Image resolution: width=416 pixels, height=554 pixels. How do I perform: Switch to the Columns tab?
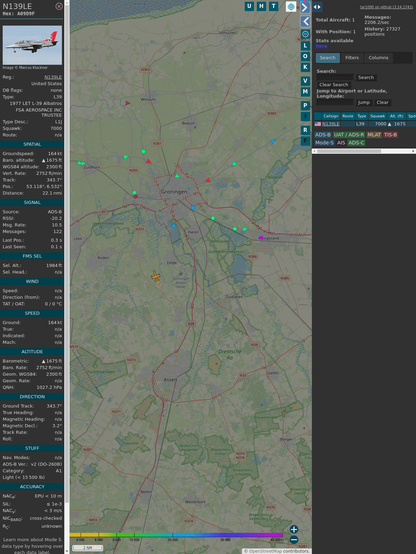coord(378,58)
